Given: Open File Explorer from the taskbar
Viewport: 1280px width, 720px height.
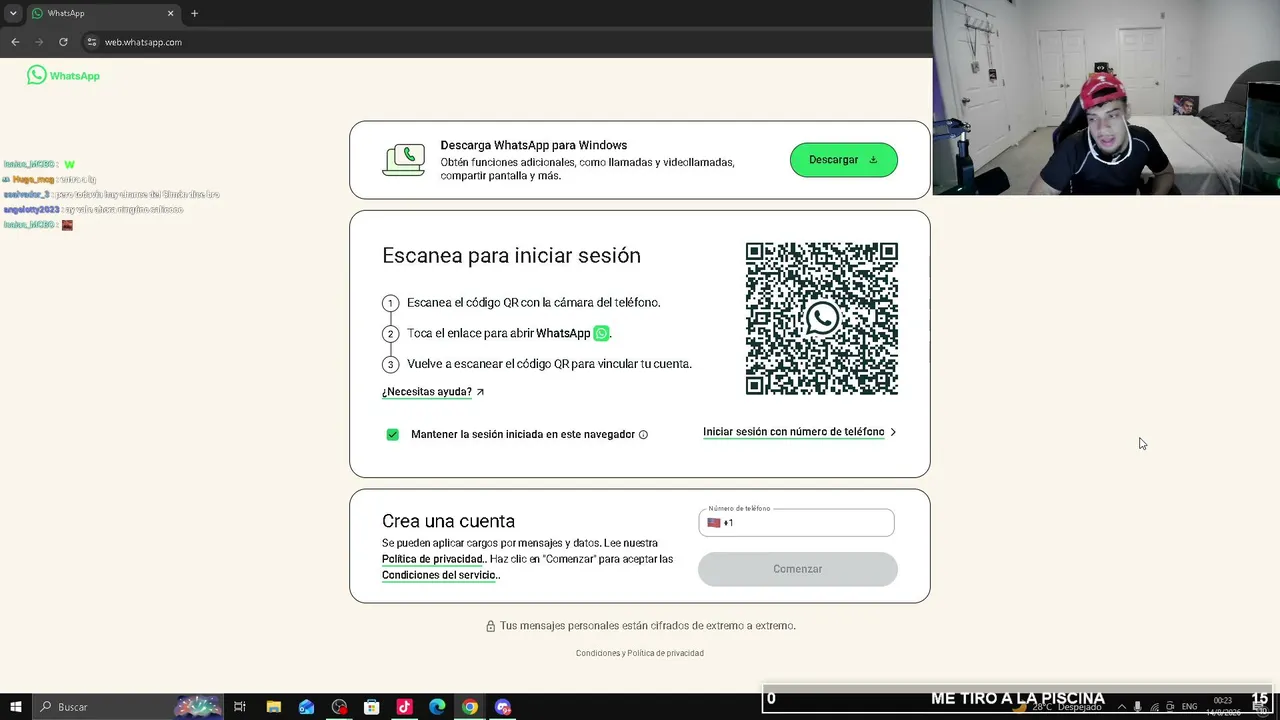Looking at the screenshot, I should click(x=273, y=707).
